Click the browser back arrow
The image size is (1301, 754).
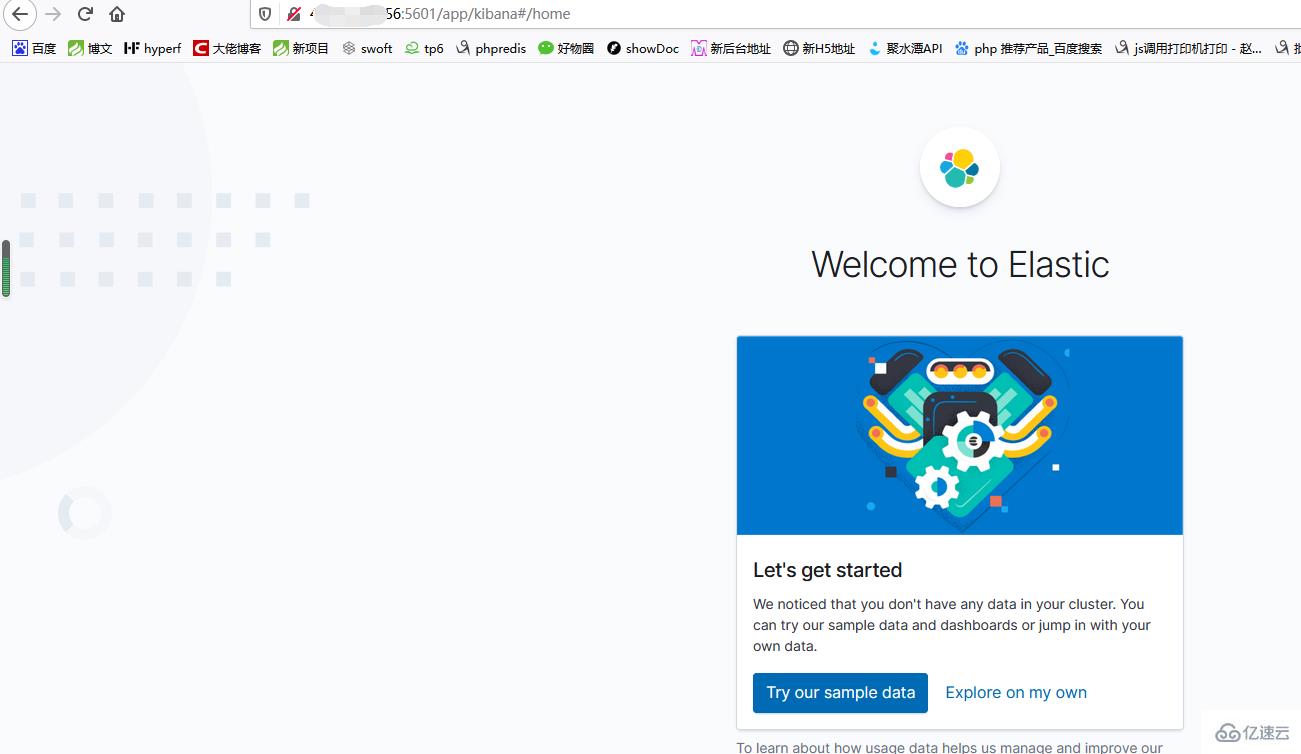[19, 14]
